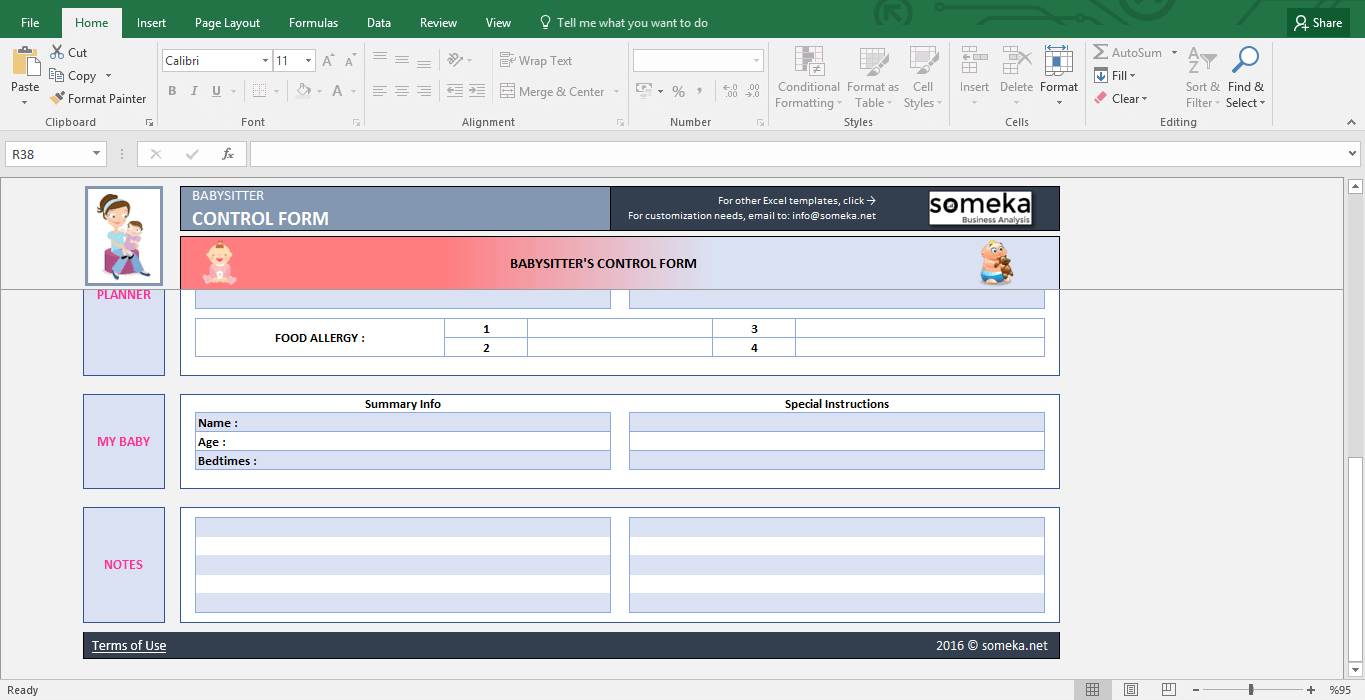Click the Insert Function fx icon
1365x700 pixels.
[228, 154]
